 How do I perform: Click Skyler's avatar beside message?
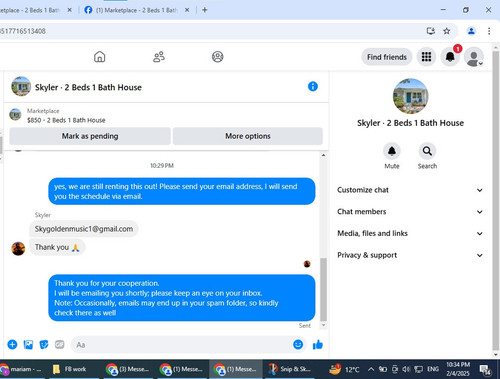tap(18, 249)
